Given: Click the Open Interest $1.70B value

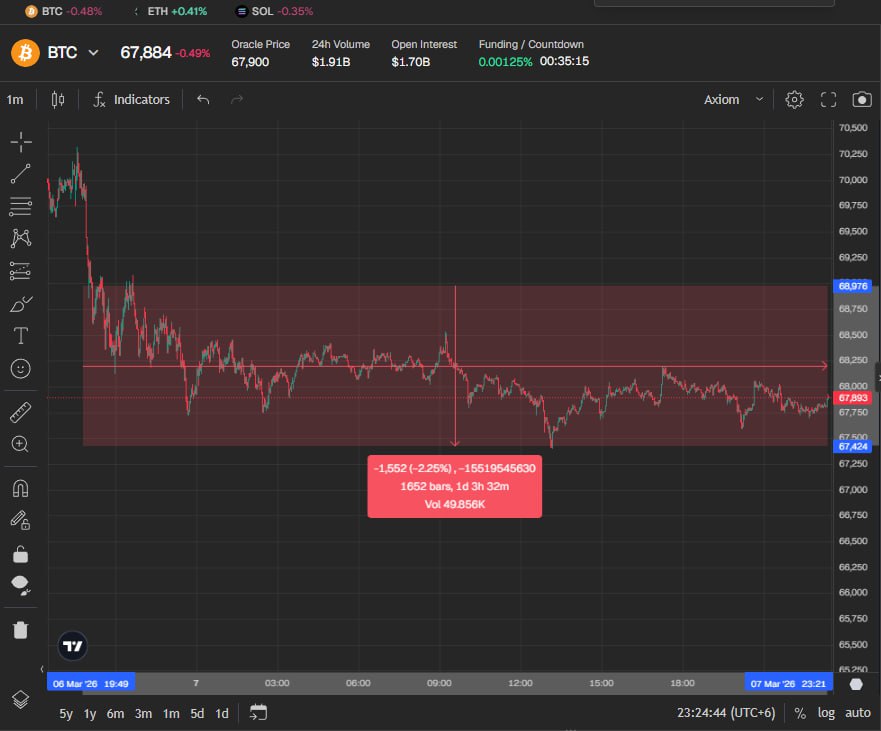Looking at the screenshot, I should click(x=411, y=62).
